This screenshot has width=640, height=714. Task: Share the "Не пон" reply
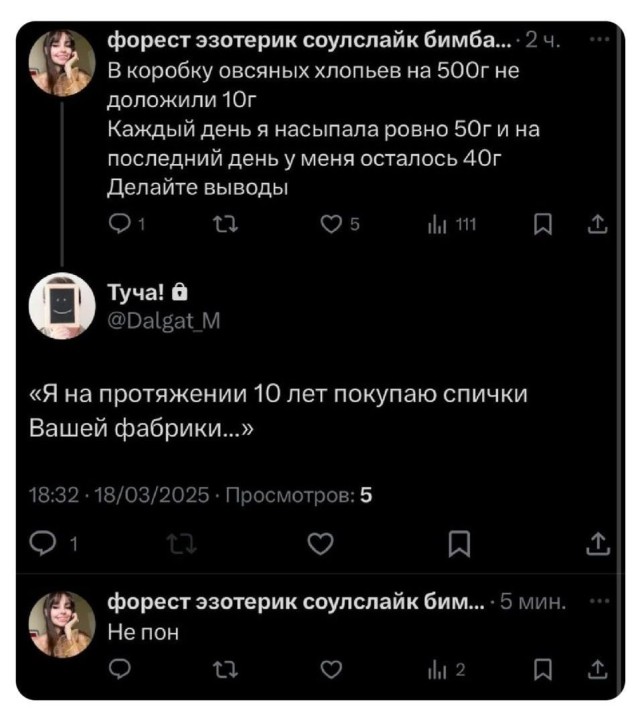click(596, 669)
